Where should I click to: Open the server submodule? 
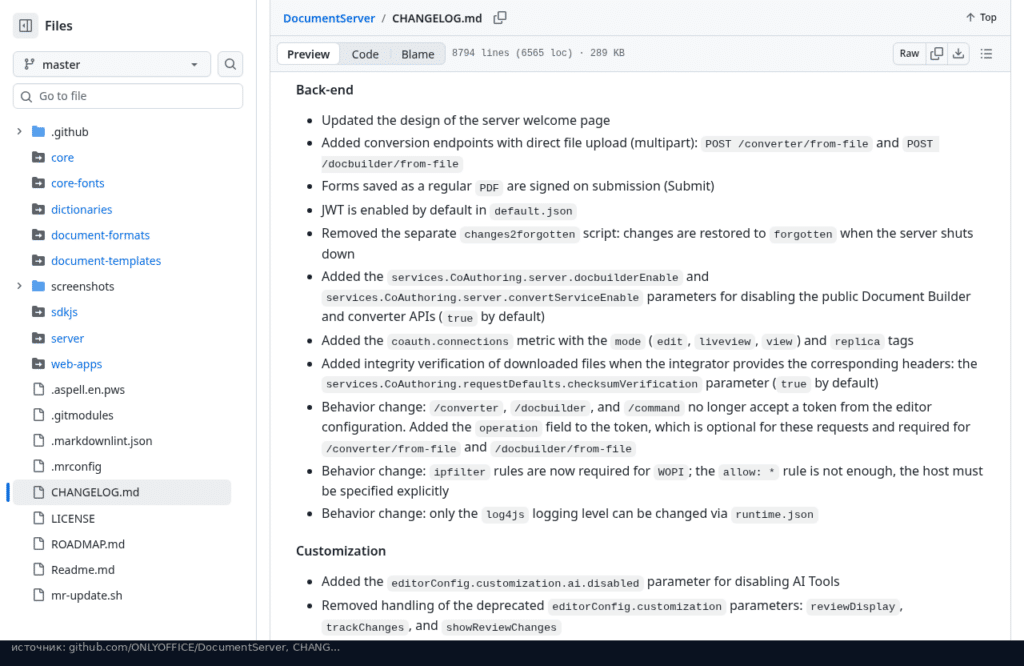(67, 338)
